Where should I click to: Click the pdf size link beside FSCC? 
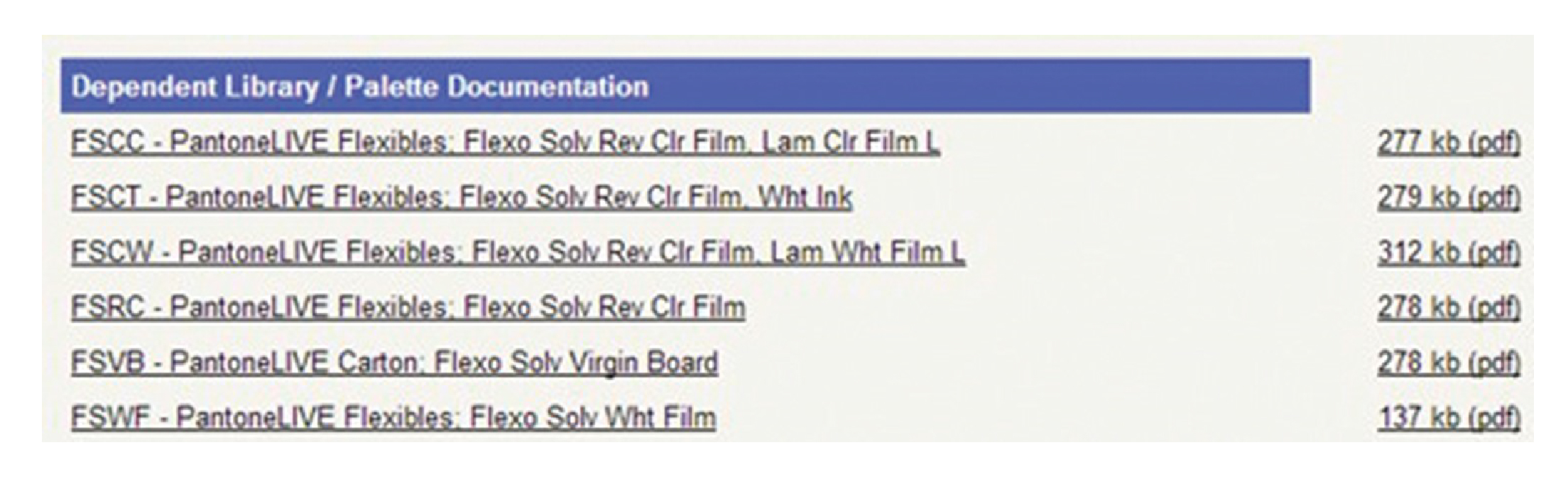click(1449, 143)
